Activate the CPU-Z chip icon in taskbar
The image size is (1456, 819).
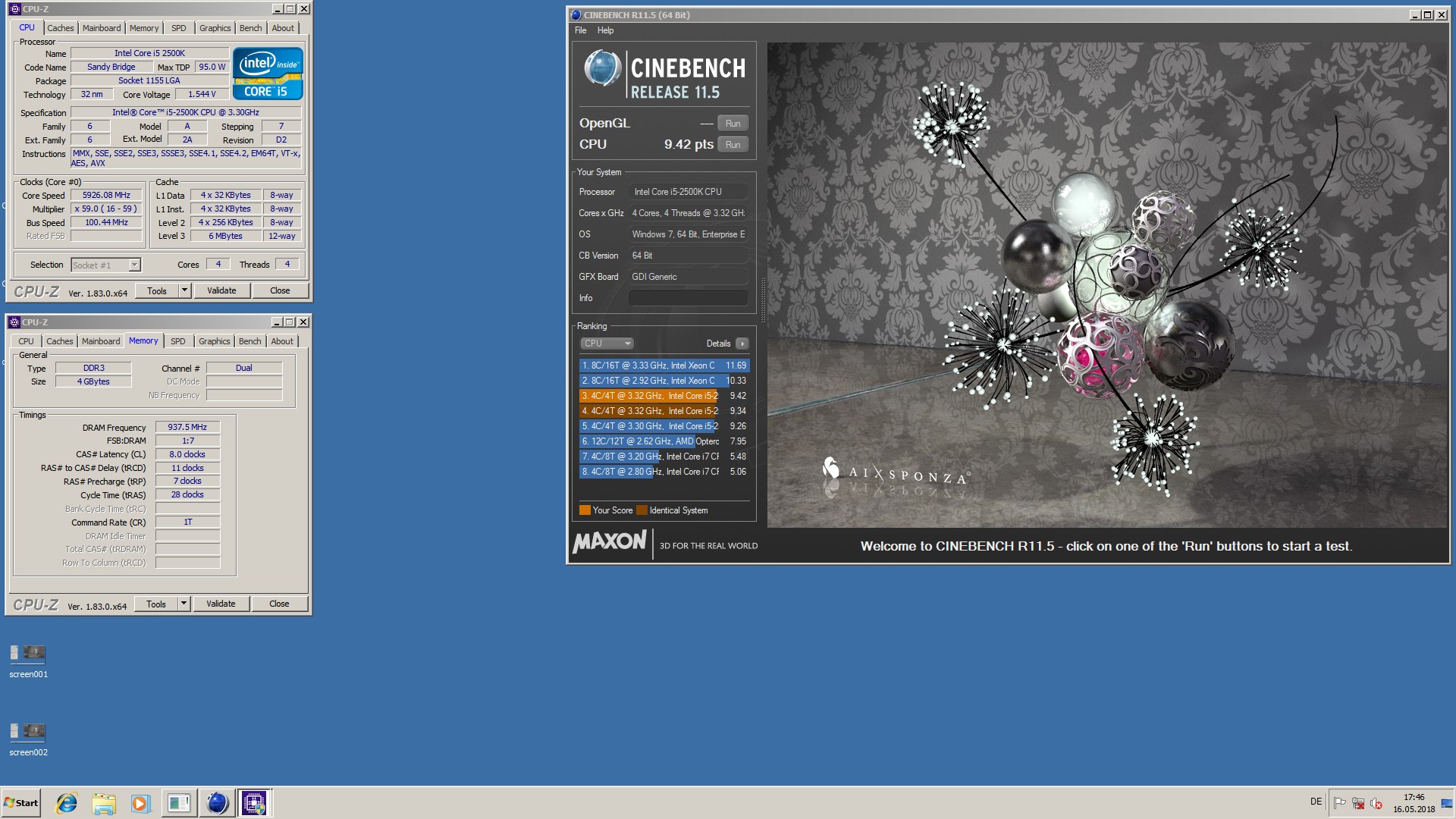click(x=254, y=803)
